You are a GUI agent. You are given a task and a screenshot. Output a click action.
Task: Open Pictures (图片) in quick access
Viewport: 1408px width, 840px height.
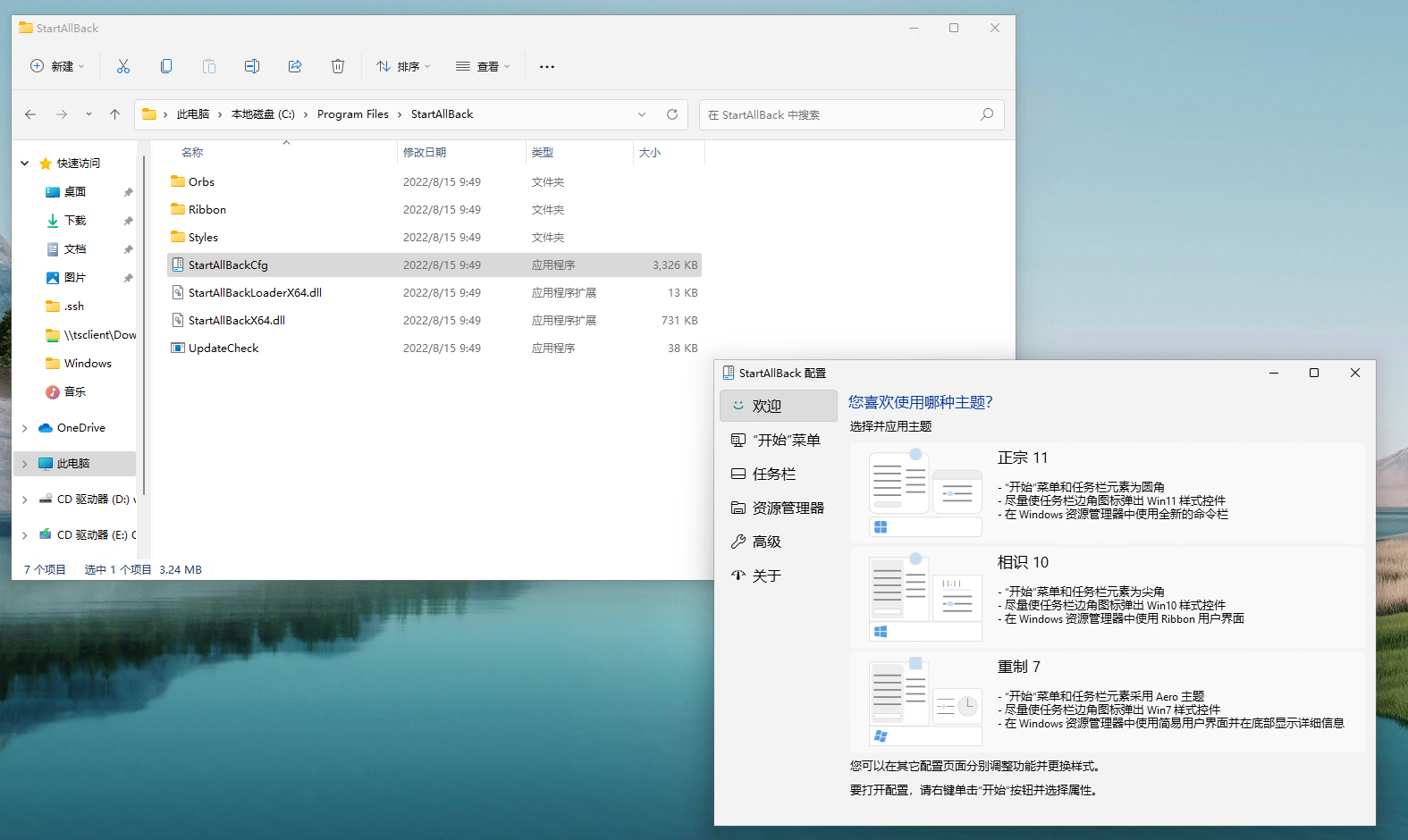pos(76,277)
